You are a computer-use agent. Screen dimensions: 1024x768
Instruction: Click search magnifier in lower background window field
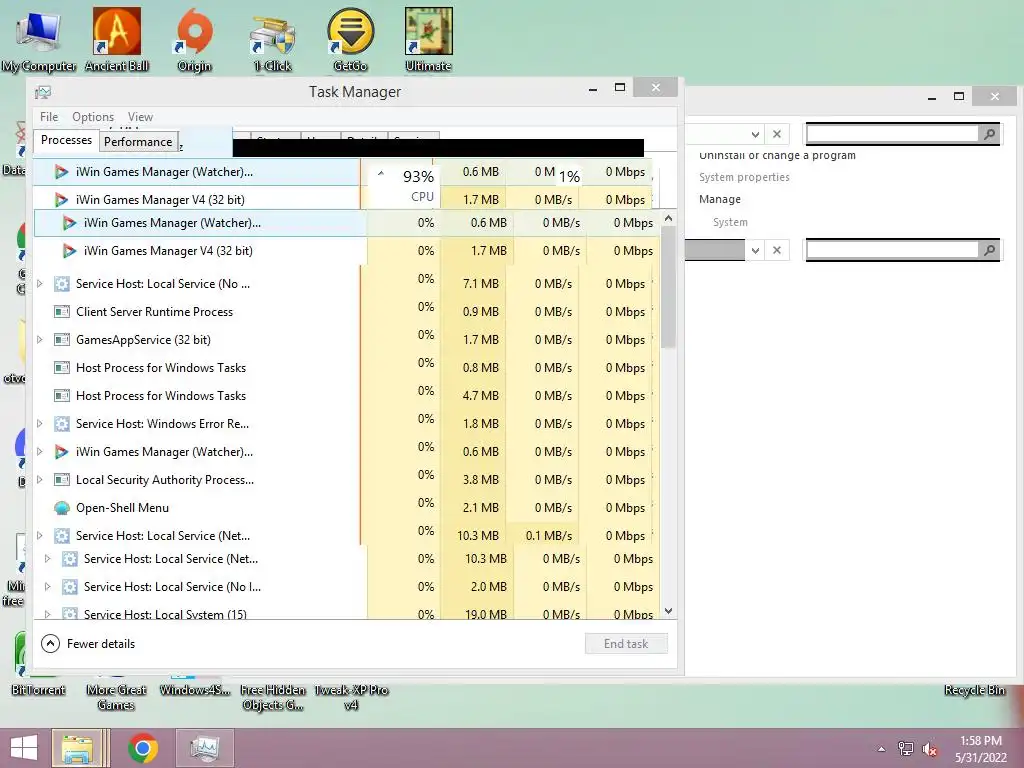click(x=989, y=250)
